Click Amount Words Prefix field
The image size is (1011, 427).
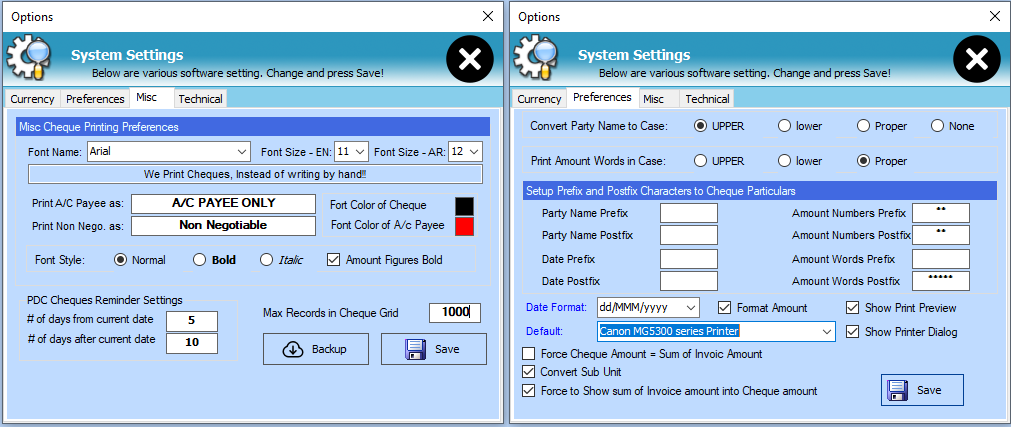941,259
